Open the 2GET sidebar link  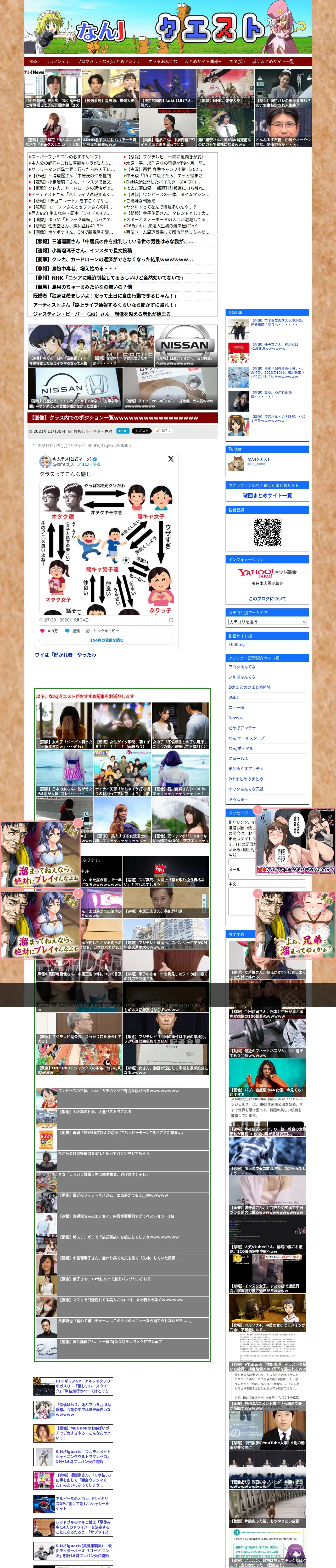coord(234,697)
